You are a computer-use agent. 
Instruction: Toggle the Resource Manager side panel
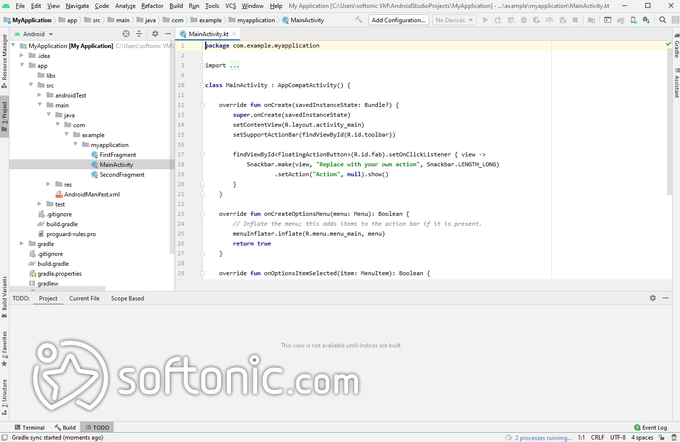4,61
